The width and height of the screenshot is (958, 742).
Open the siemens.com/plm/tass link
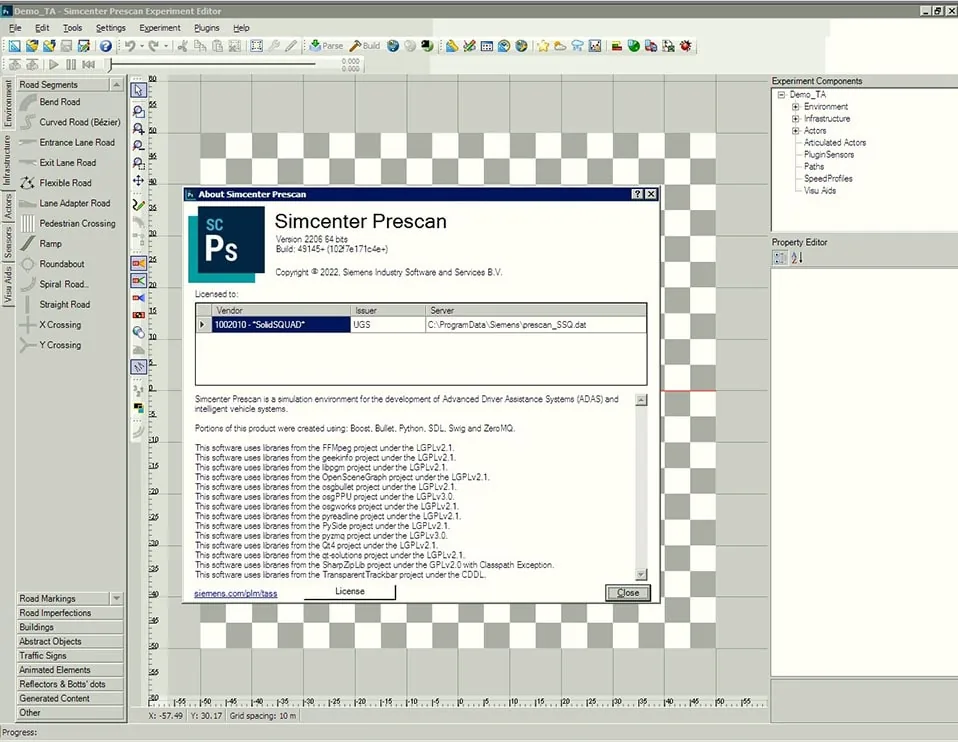click(x=236, y=593)
